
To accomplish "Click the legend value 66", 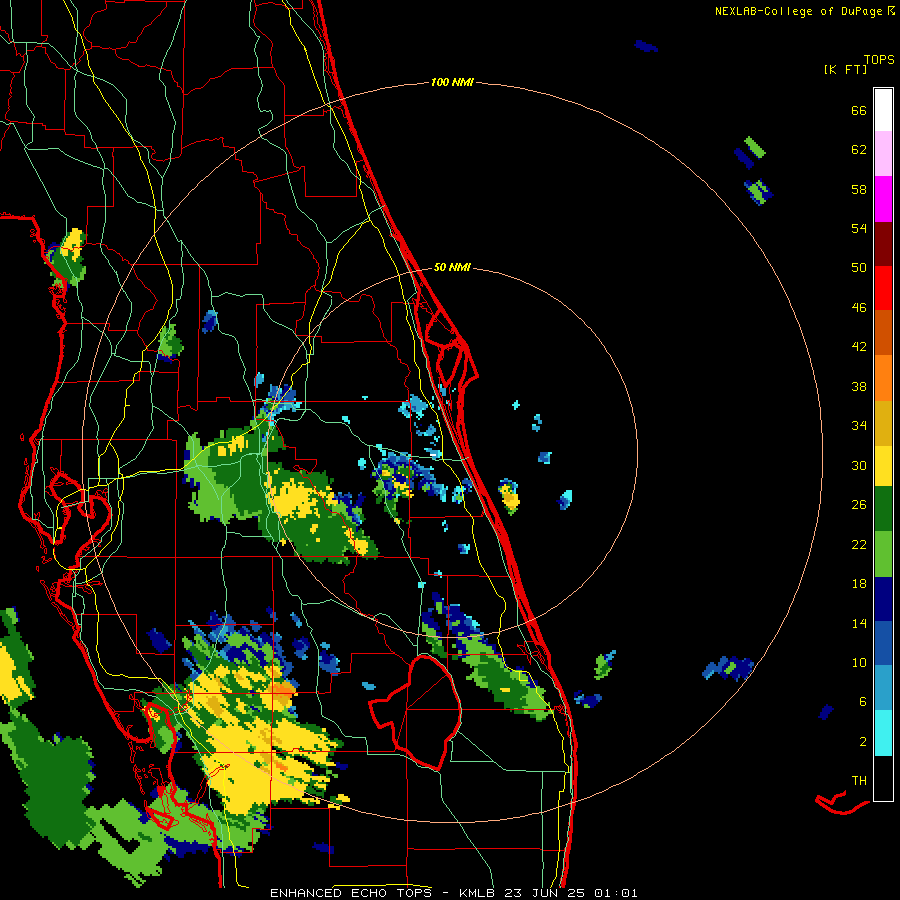I will (859, 110).
